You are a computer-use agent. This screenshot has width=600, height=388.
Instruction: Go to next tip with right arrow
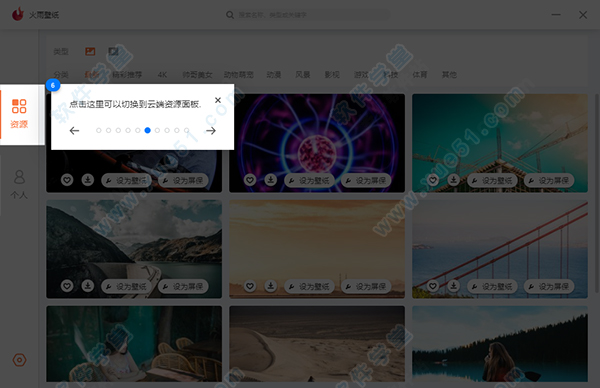[211, 131]
